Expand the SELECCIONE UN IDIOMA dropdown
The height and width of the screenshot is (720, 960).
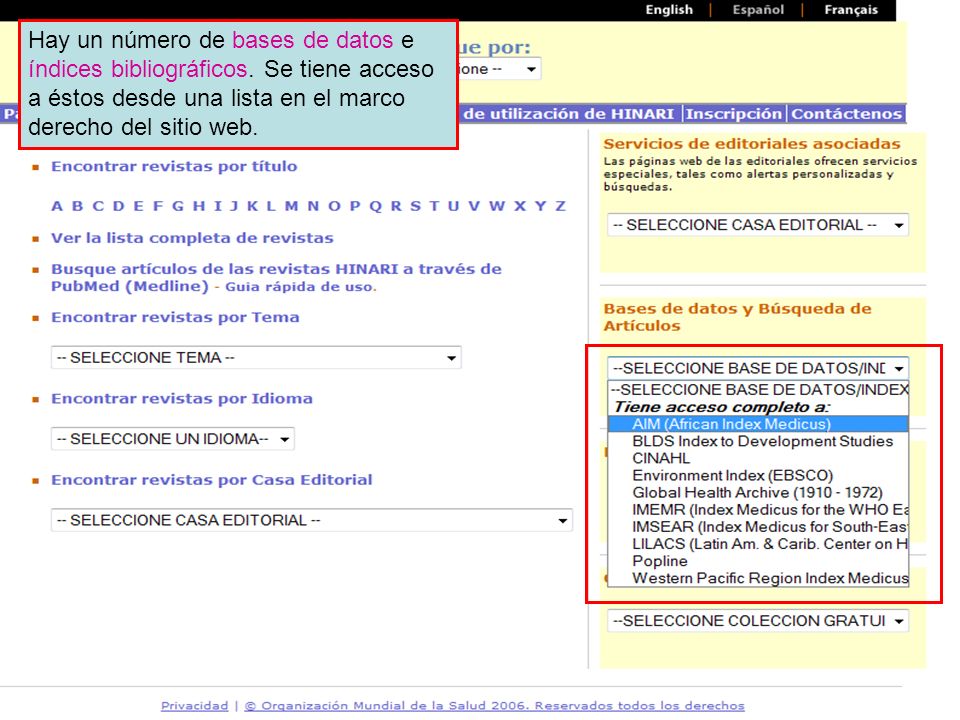(173, 439)
